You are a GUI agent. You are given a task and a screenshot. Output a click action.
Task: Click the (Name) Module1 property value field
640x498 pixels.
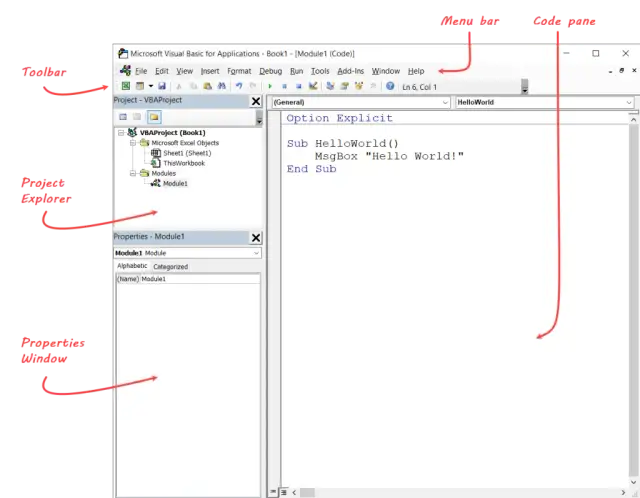pos(200,279)
